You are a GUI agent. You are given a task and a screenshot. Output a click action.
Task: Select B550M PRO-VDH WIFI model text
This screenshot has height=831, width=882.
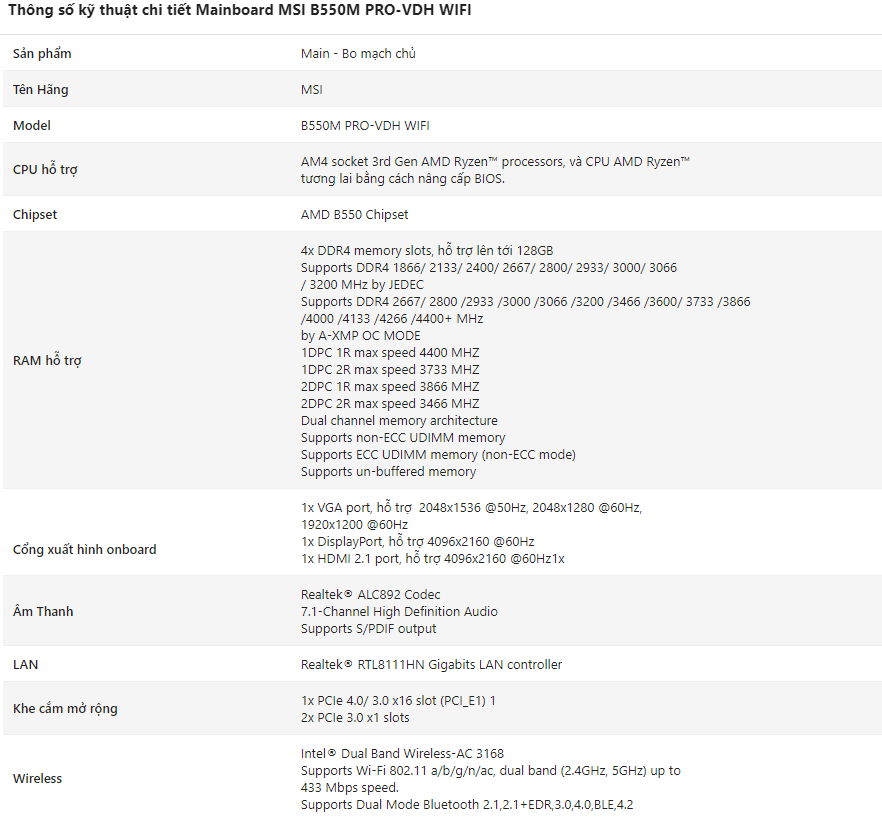click(365, 125)
